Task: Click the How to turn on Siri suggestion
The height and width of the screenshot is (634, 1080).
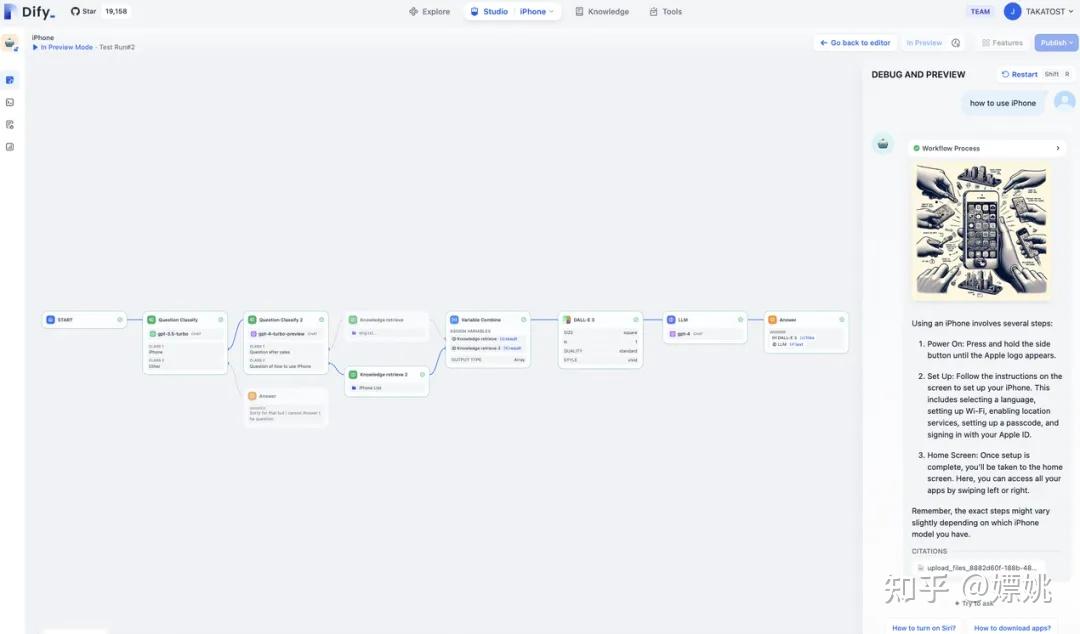Action: [922, 627]
